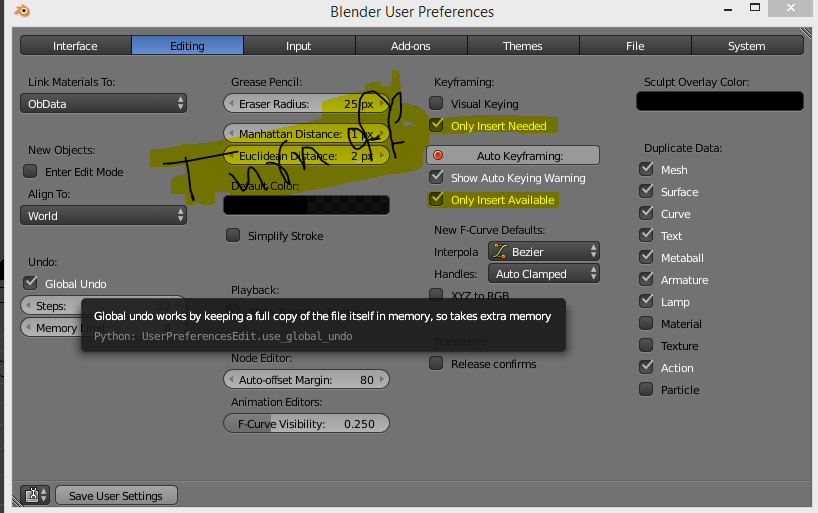818x513 pixels.
Task: Click the Euclidean Distance value field
Action: [306, 156]
